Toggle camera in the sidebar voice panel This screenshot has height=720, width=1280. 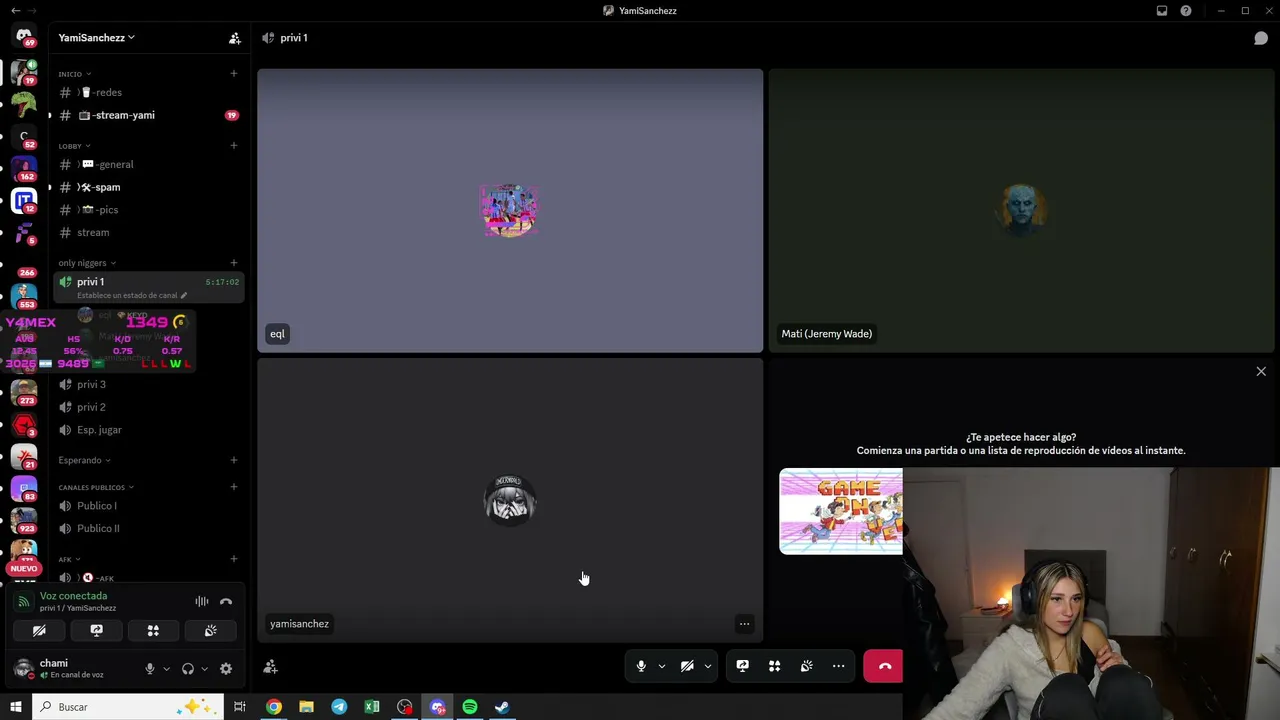pyautogui.click(x=39, y=631)
